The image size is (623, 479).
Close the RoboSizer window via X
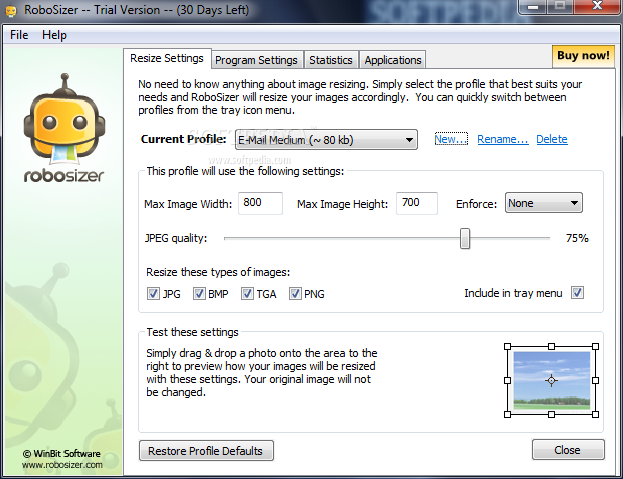(x=597, y=6)
